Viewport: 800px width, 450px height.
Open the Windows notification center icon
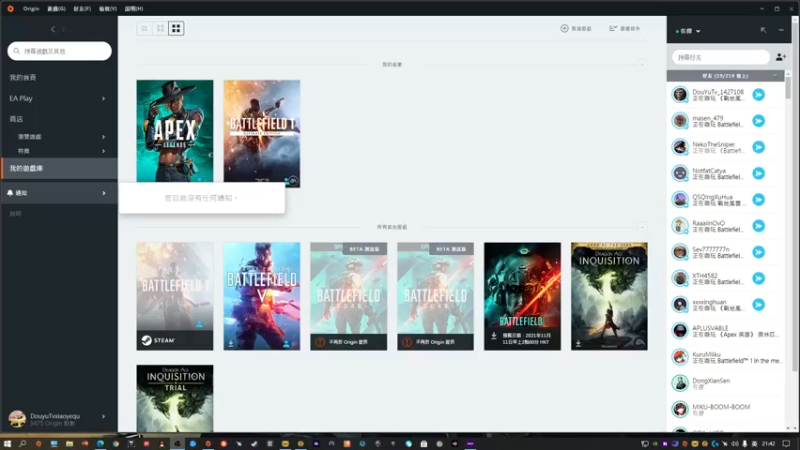pyautogui.click(x=786, y=444)
